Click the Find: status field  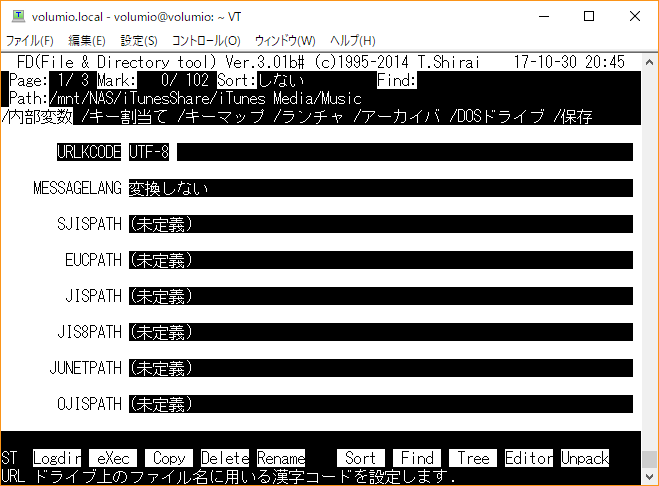[x=397, y=80]
